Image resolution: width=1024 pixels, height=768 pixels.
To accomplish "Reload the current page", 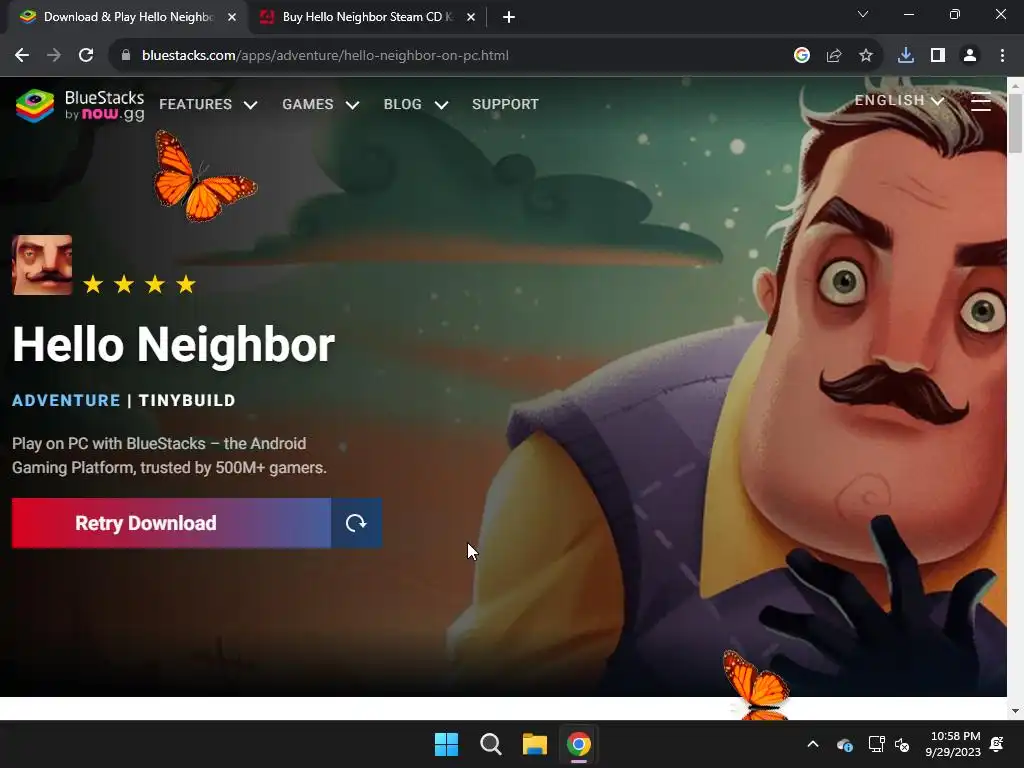I will tap(86, 56).
